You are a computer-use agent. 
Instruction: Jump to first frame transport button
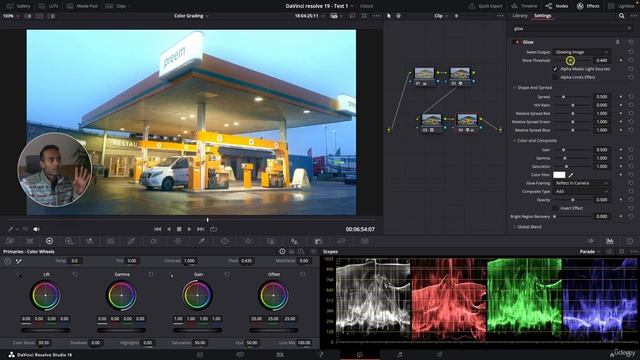(x=157, y=229)
